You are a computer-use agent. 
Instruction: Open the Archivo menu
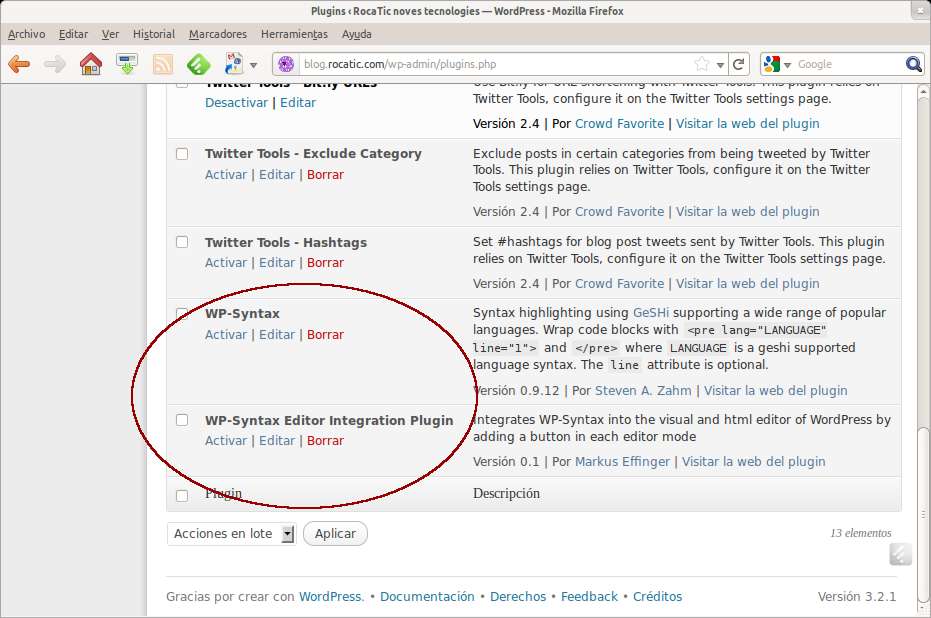click(26, 34)
